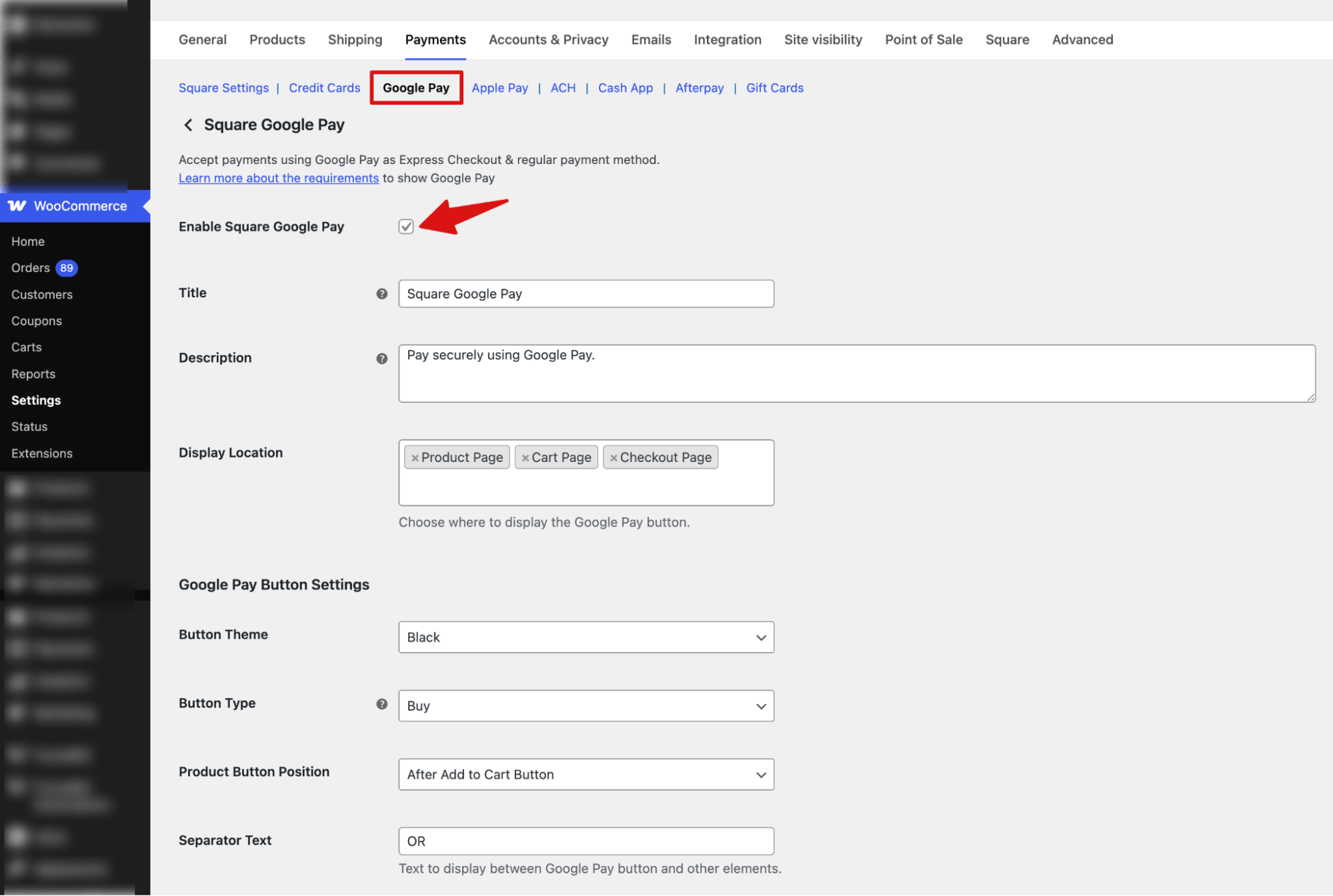Click the help icon next to Button Type
This screenshot has width=1333, height=896.
[x=381, y=704]
